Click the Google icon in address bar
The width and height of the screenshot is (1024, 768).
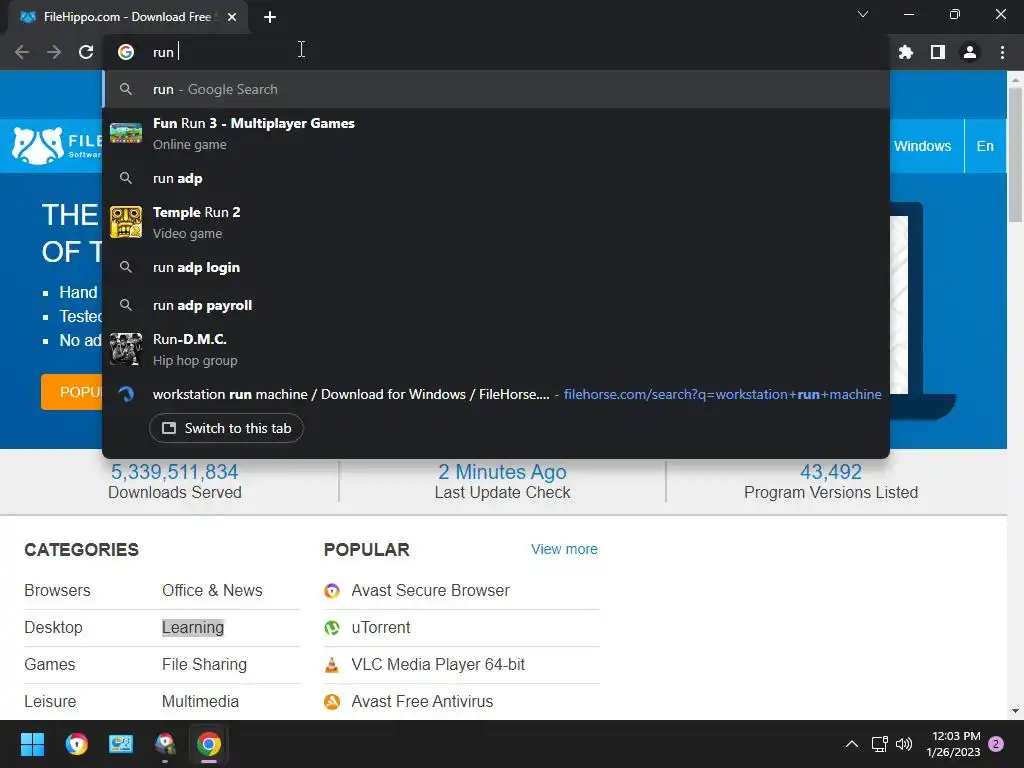(126, 52)
